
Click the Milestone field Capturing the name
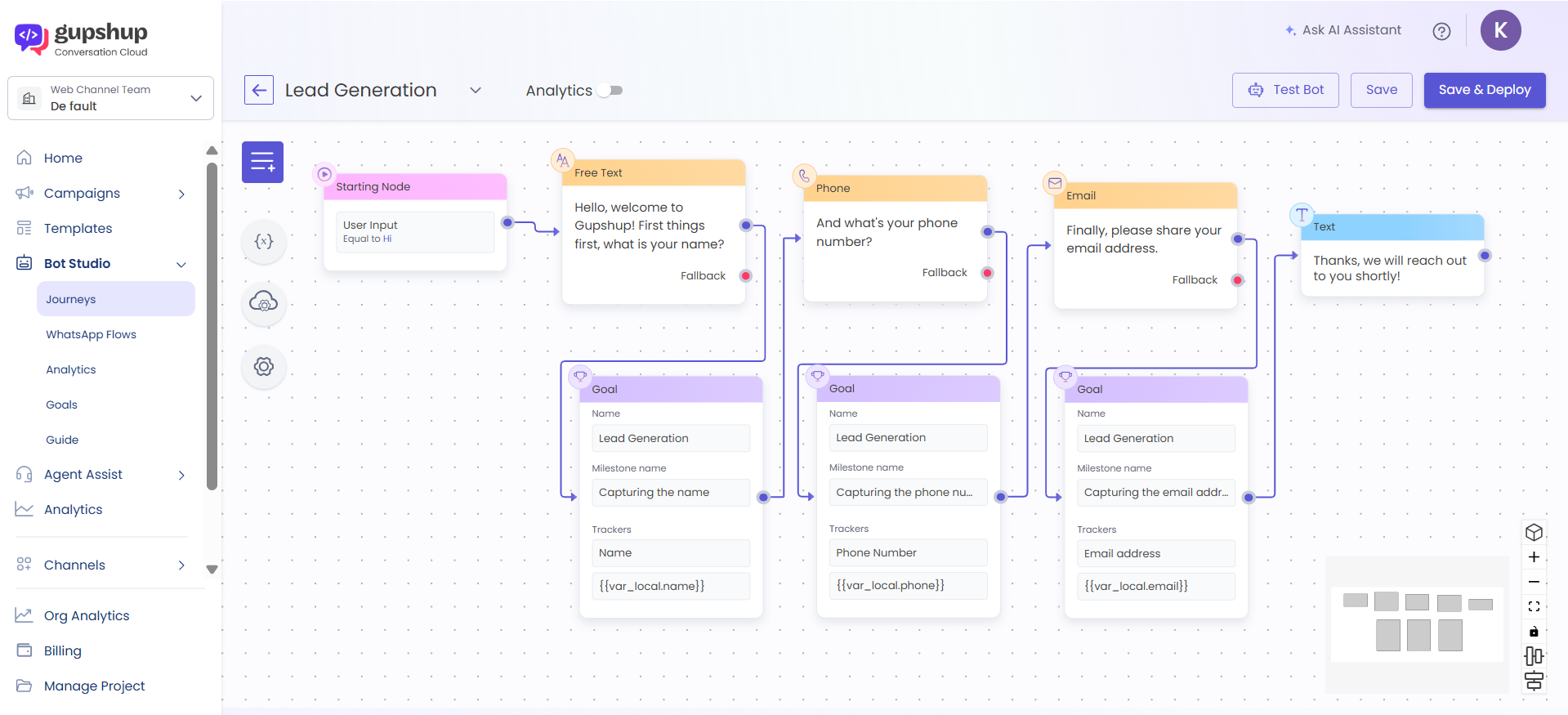coord(670,493)
